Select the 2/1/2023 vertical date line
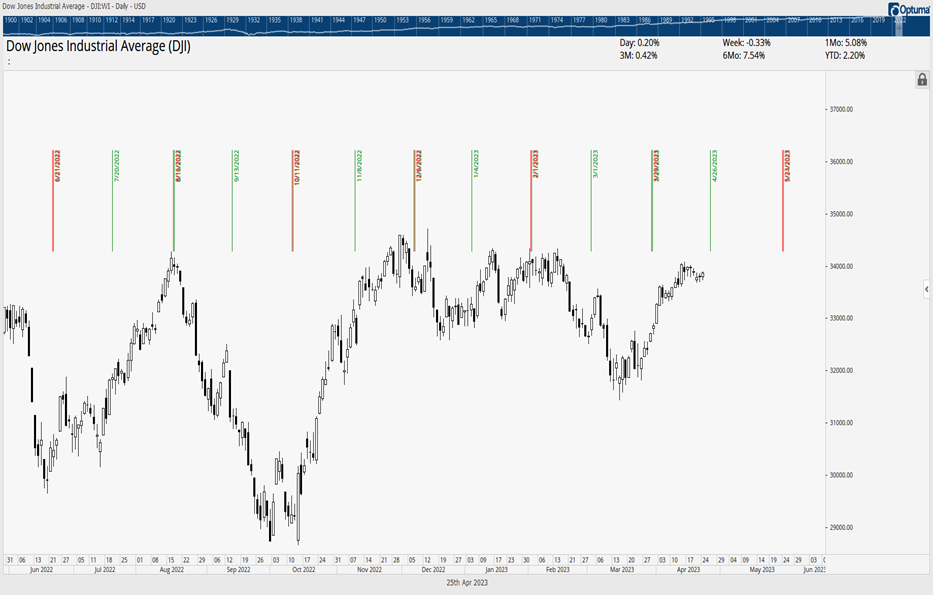 pyautogui.click(x=531, y=201)
